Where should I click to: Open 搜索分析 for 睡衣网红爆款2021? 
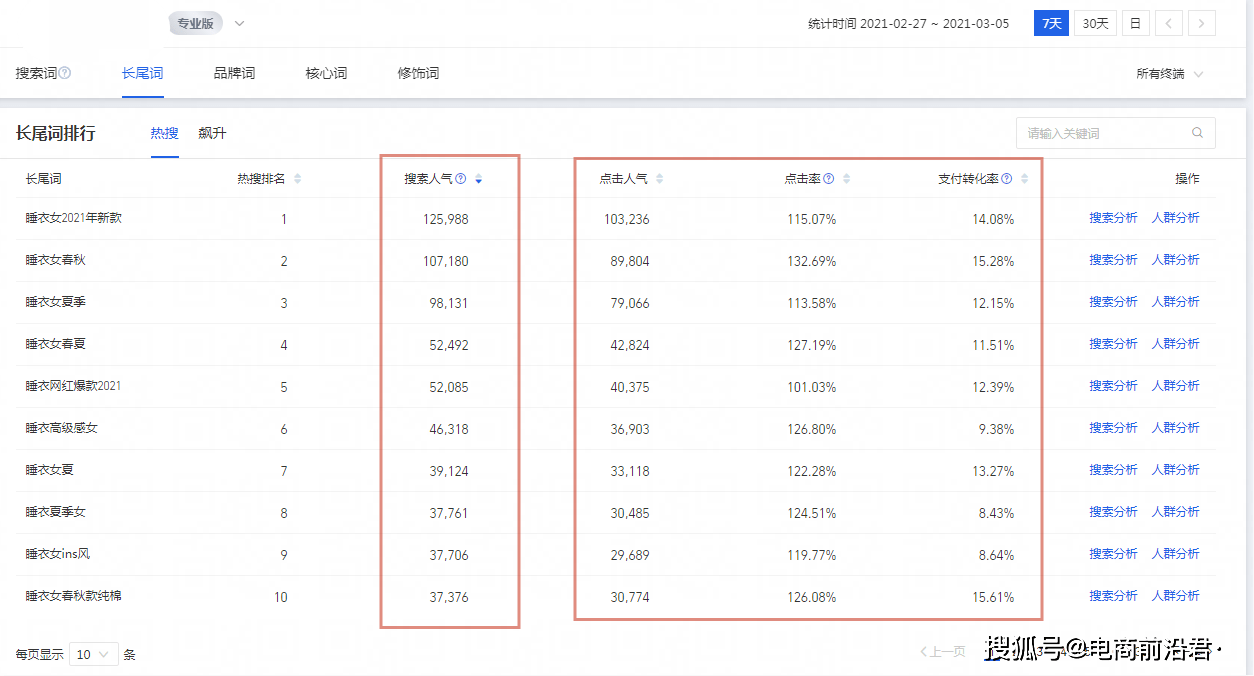pyautogui.click(x=1113, y=386)
